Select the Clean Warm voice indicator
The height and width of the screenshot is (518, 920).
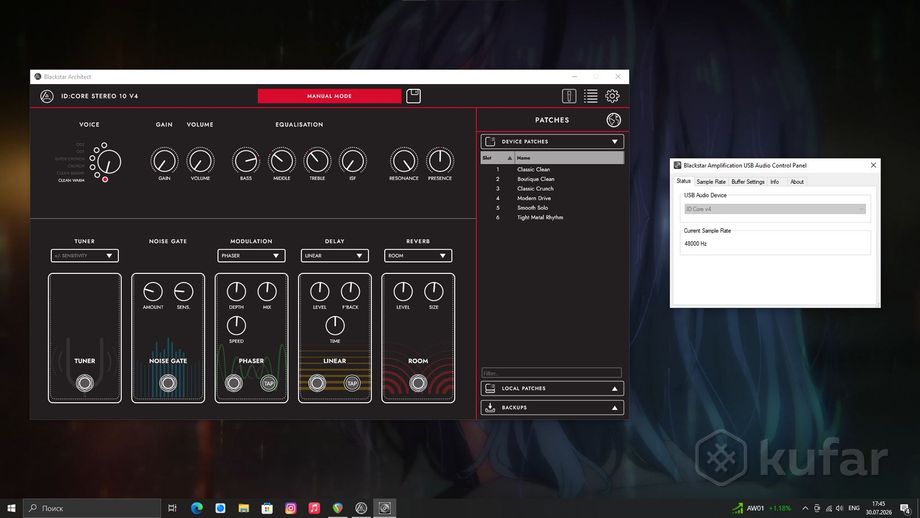coord(105,180)
